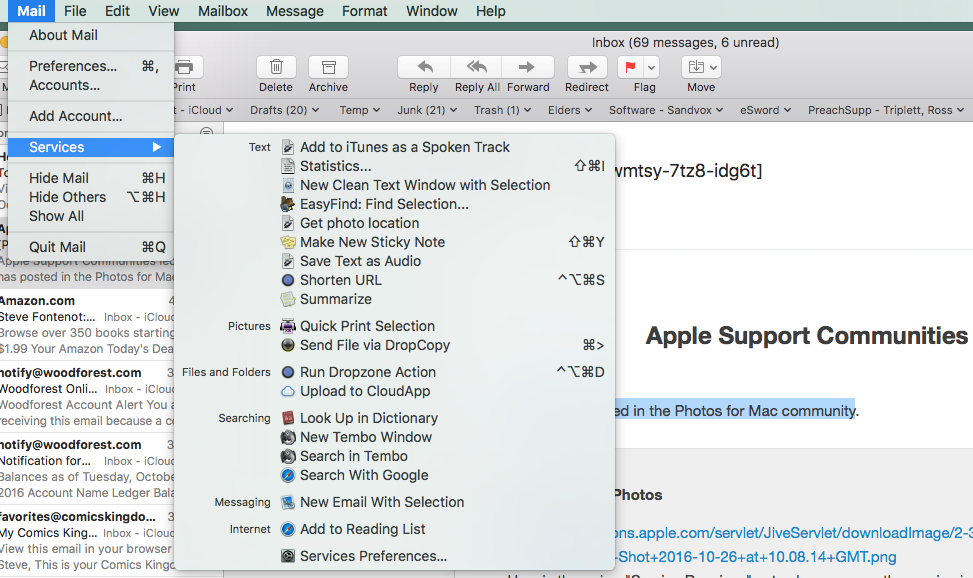Open the JiveServlet downloadImage link

[793, 533]
